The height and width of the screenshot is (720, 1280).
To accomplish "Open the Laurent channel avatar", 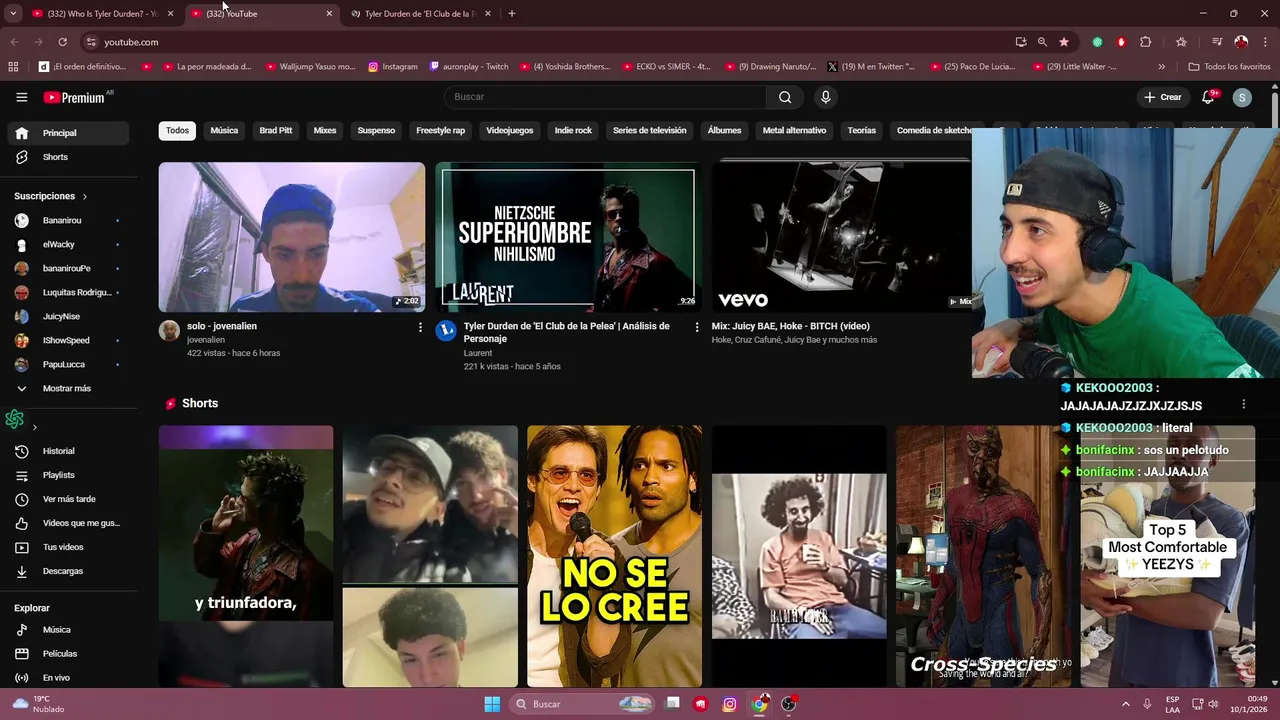I will (446, 331).
